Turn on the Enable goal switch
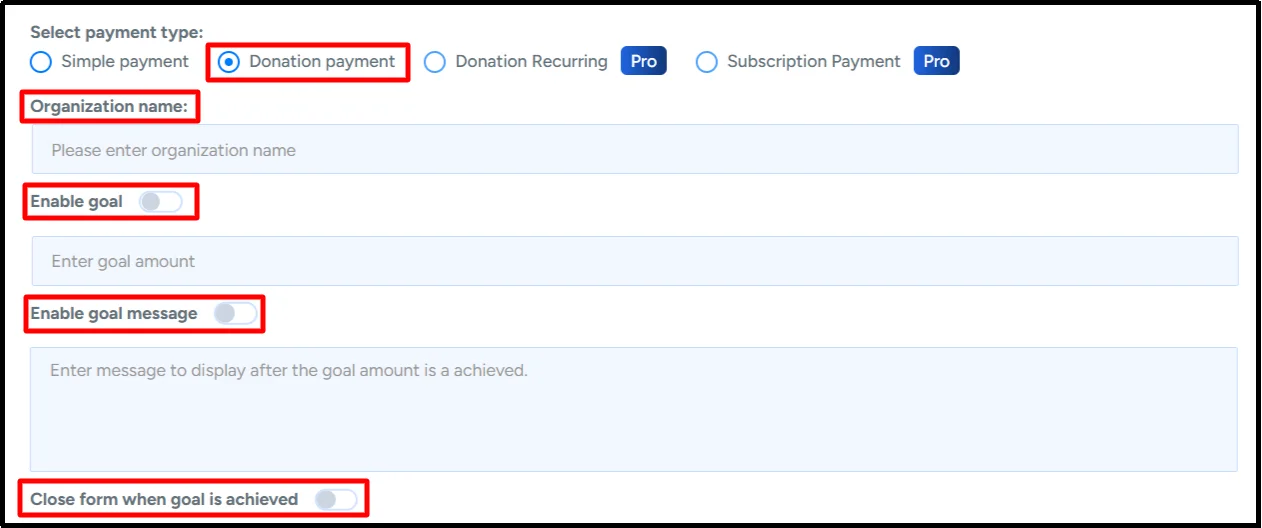This screenshot has height=528, width=1262. 161,202
